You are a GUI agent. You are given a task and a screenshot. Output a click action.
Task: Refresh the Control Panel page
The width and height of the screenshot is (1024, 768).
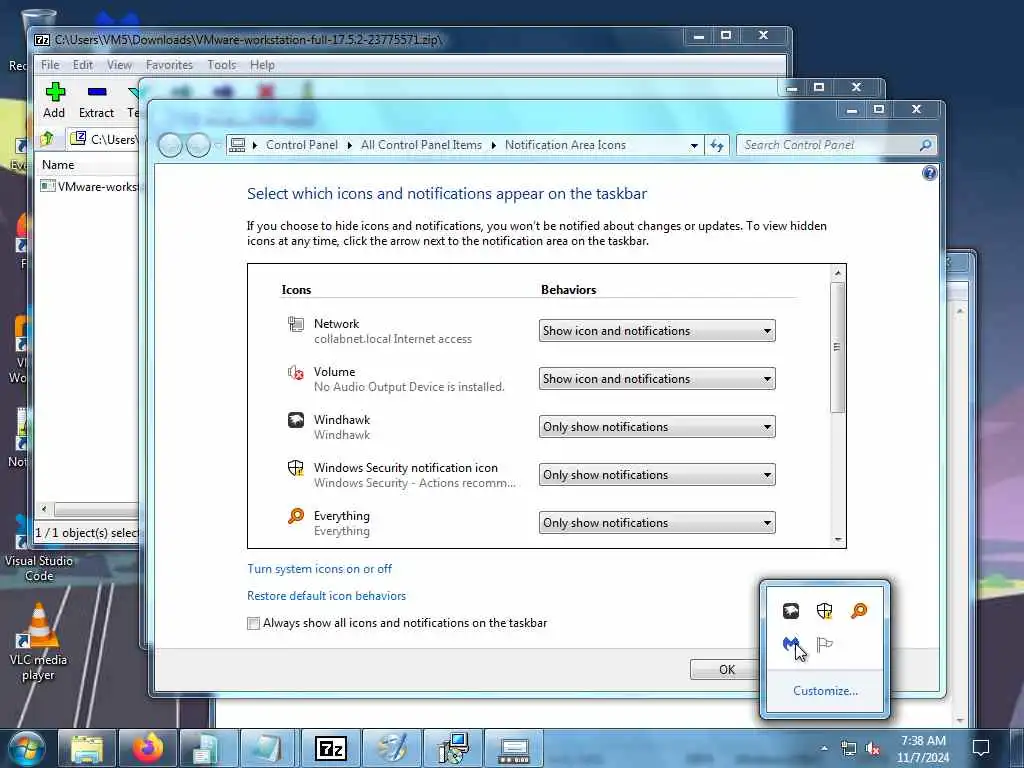[x=717, y=146]
